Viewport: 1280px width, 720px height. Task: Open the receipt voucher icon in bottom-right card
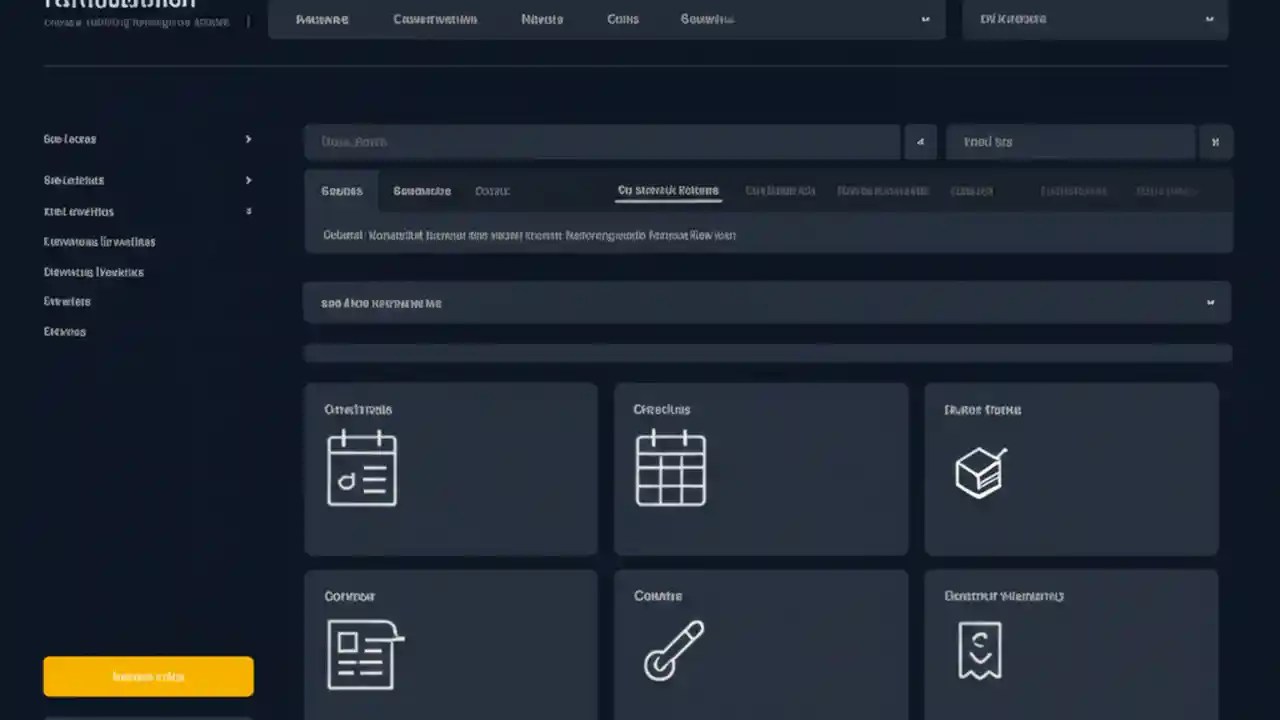[979, 650]
